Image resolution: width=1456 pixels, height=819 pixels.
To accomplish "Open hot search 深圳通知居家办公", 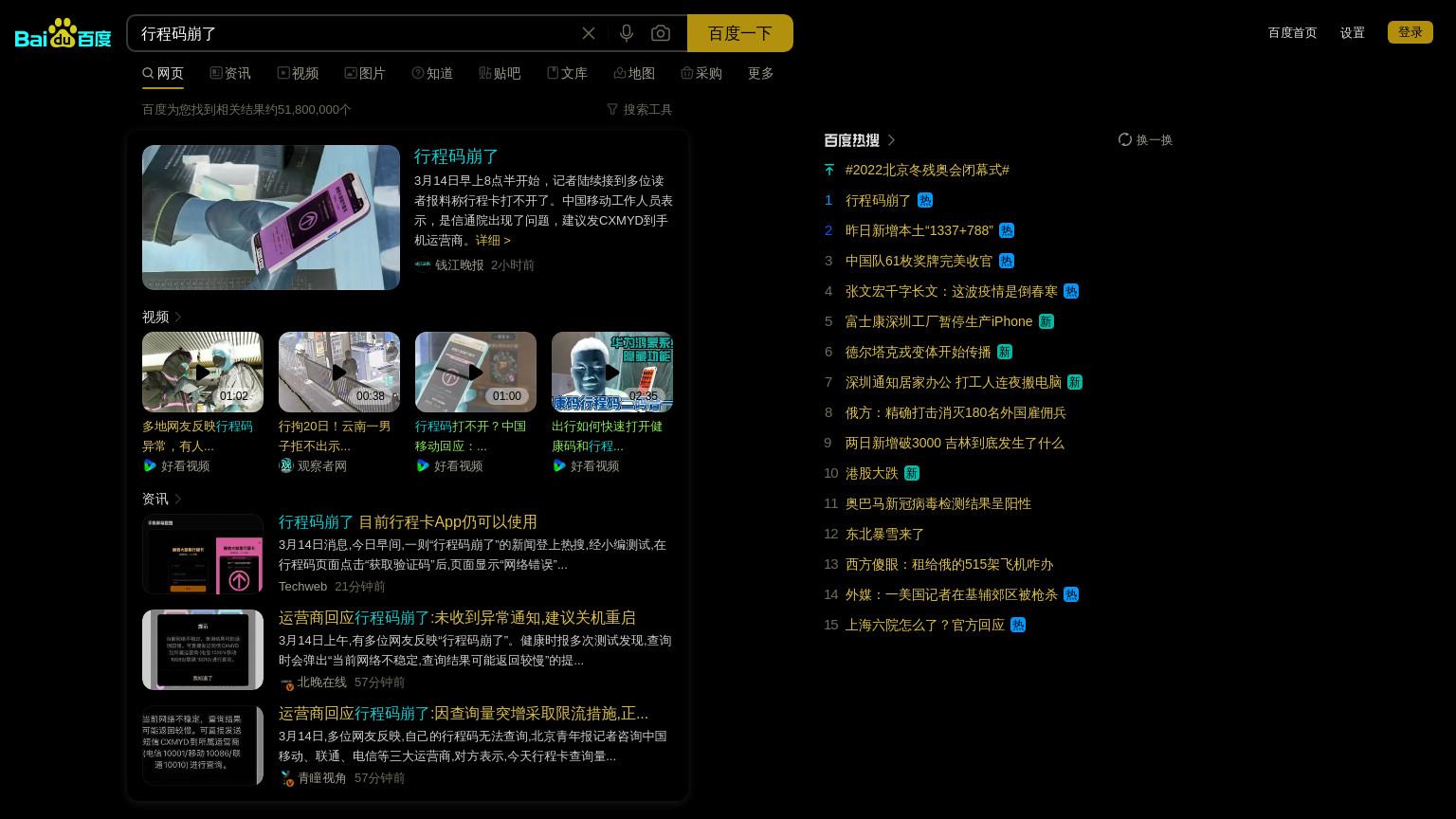I will tap(954, 382).
